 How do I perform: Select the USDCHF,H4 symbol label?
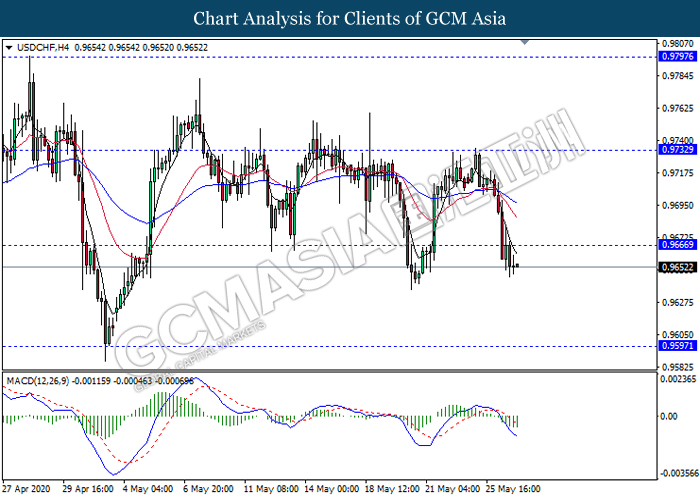click(x=43, y=47)
